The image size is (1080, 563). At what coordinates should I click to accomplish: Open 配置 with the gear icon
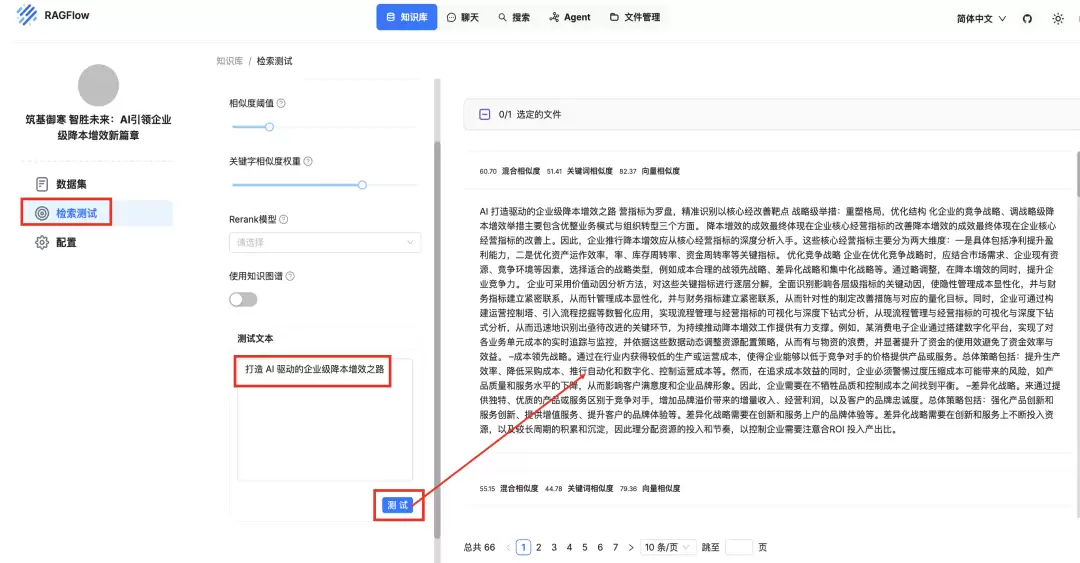coord(56,243)
